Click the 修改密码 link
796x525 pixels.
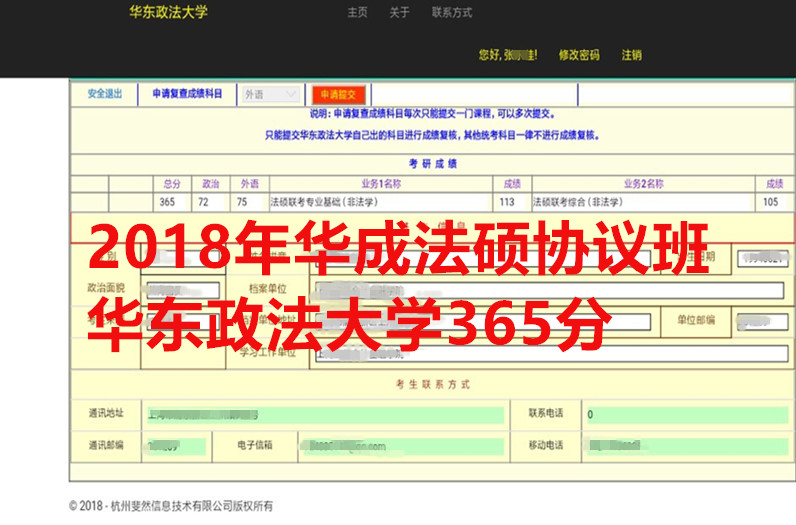pos(579,55)
